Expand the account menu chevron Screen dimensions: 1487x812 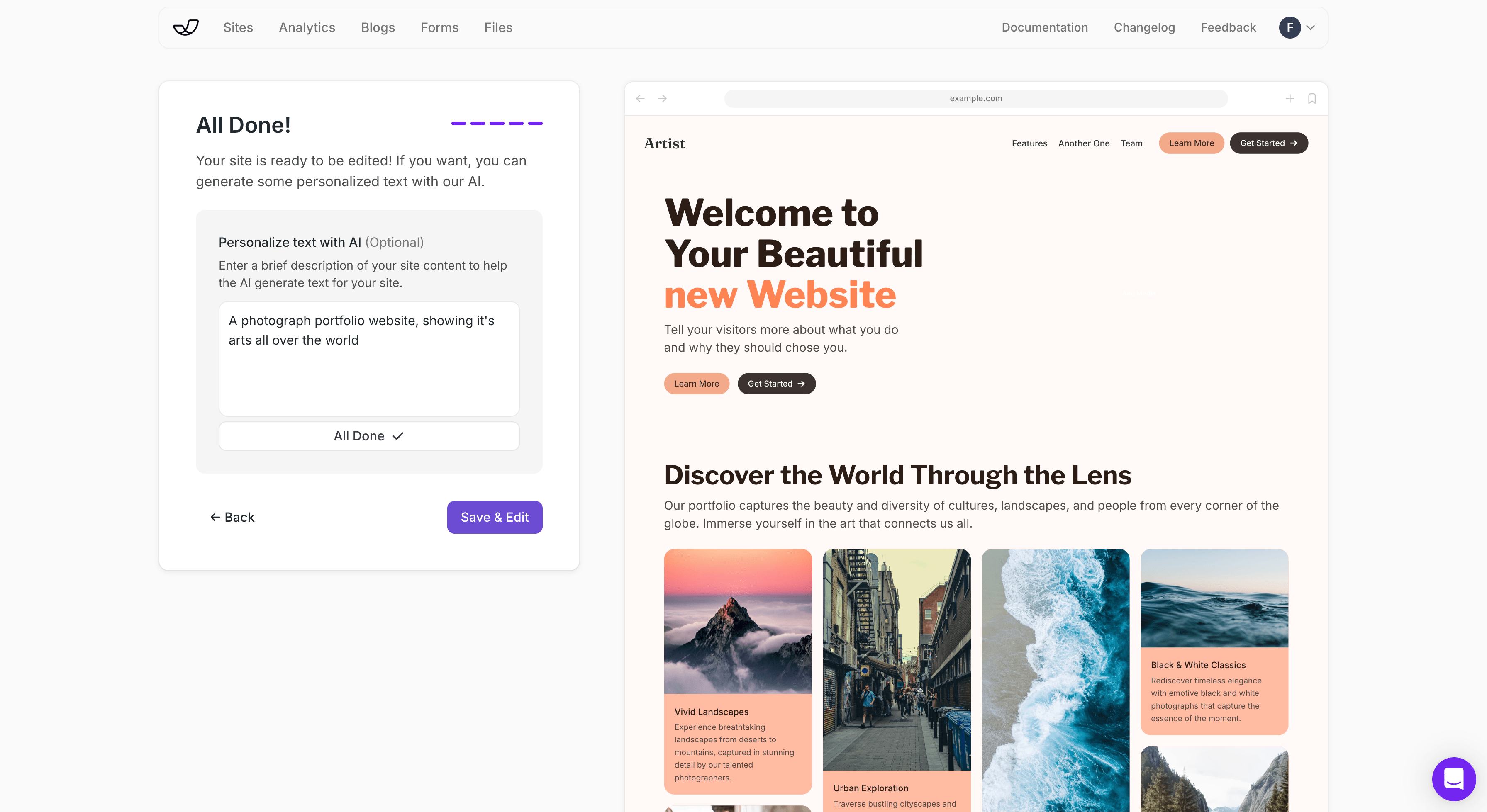pos(1310,28)
